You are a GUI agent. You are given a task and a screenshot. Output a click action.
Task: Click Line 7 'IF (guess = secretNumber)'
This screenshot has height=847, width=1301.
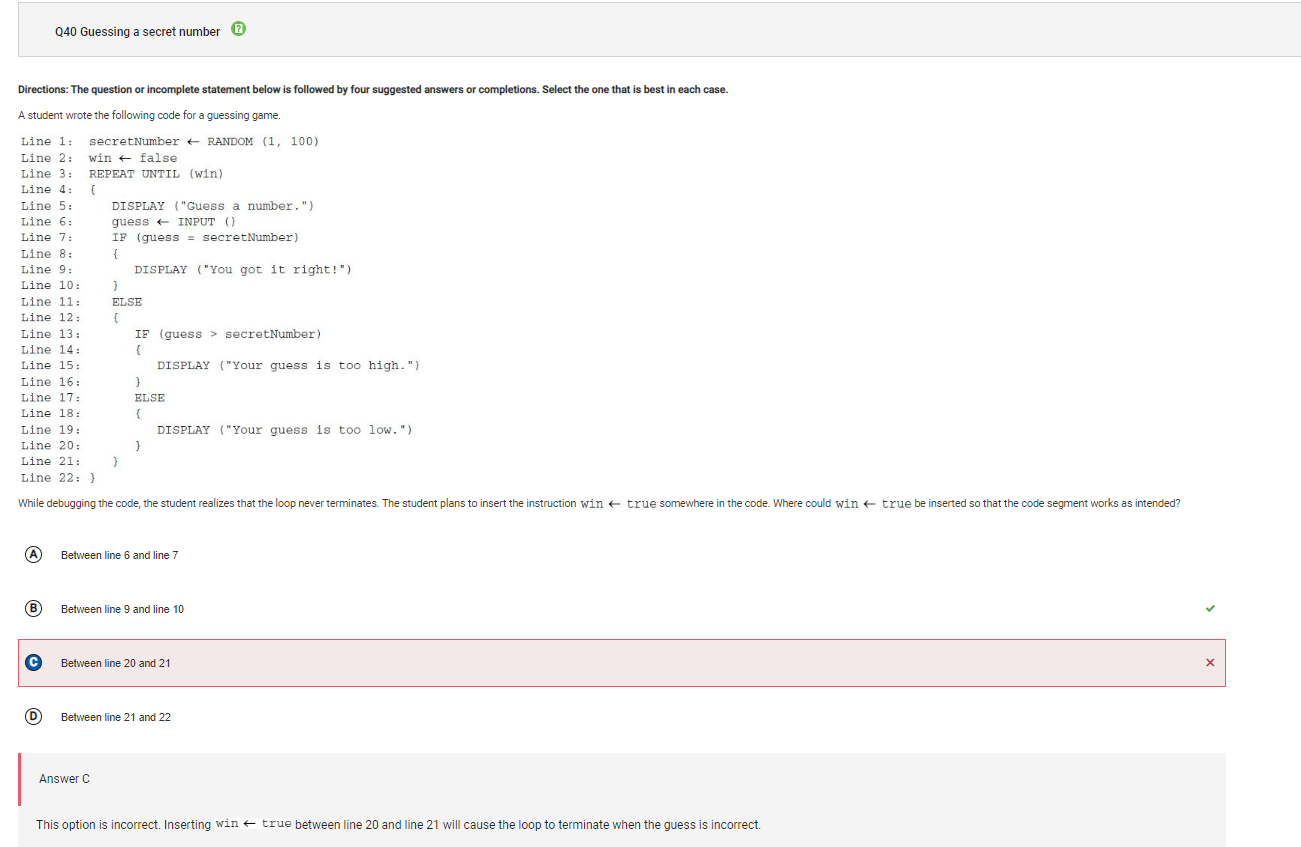click(205, 237)
